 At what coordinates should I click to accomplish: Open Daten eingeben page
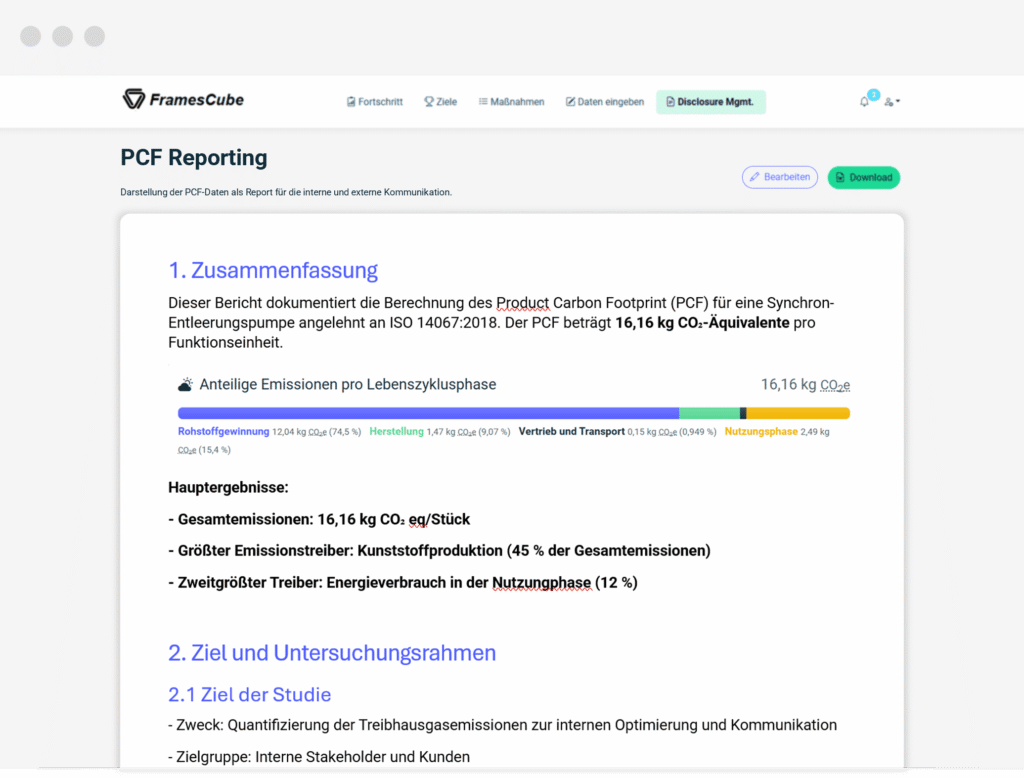click(605, 102)
